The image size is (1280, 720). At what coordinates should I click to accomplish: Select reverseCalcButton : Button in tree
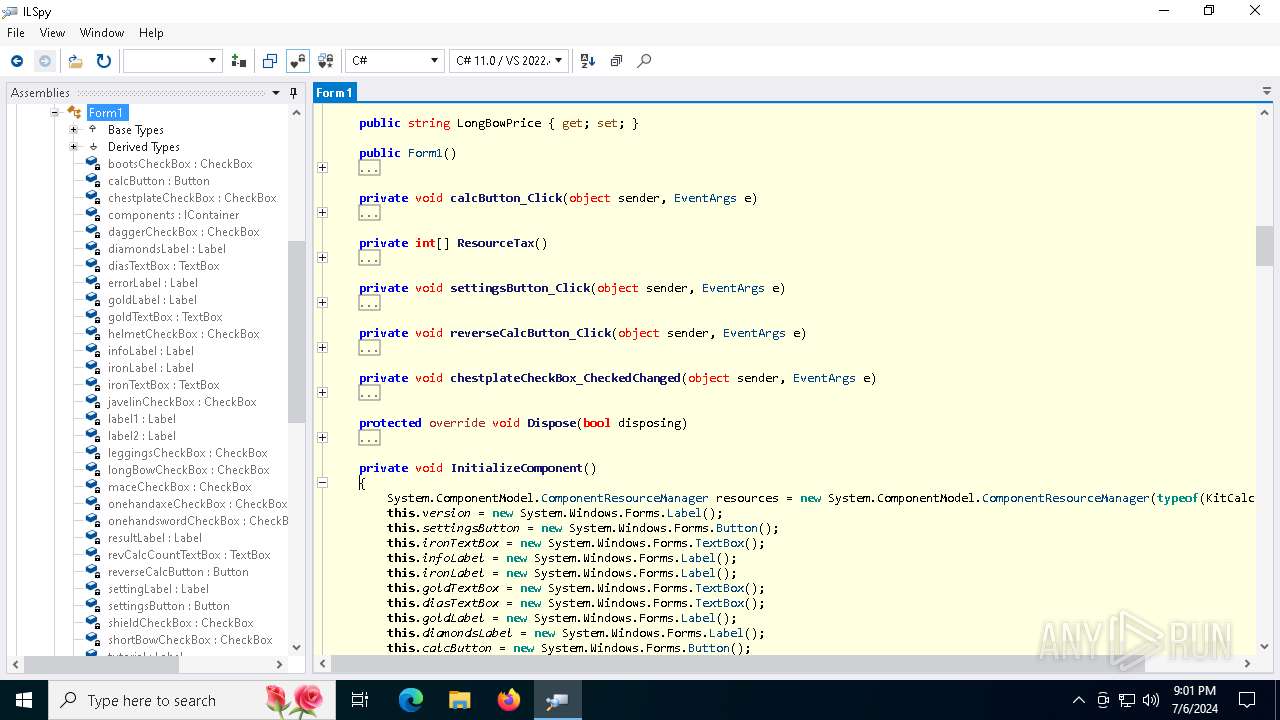(178, 572)
